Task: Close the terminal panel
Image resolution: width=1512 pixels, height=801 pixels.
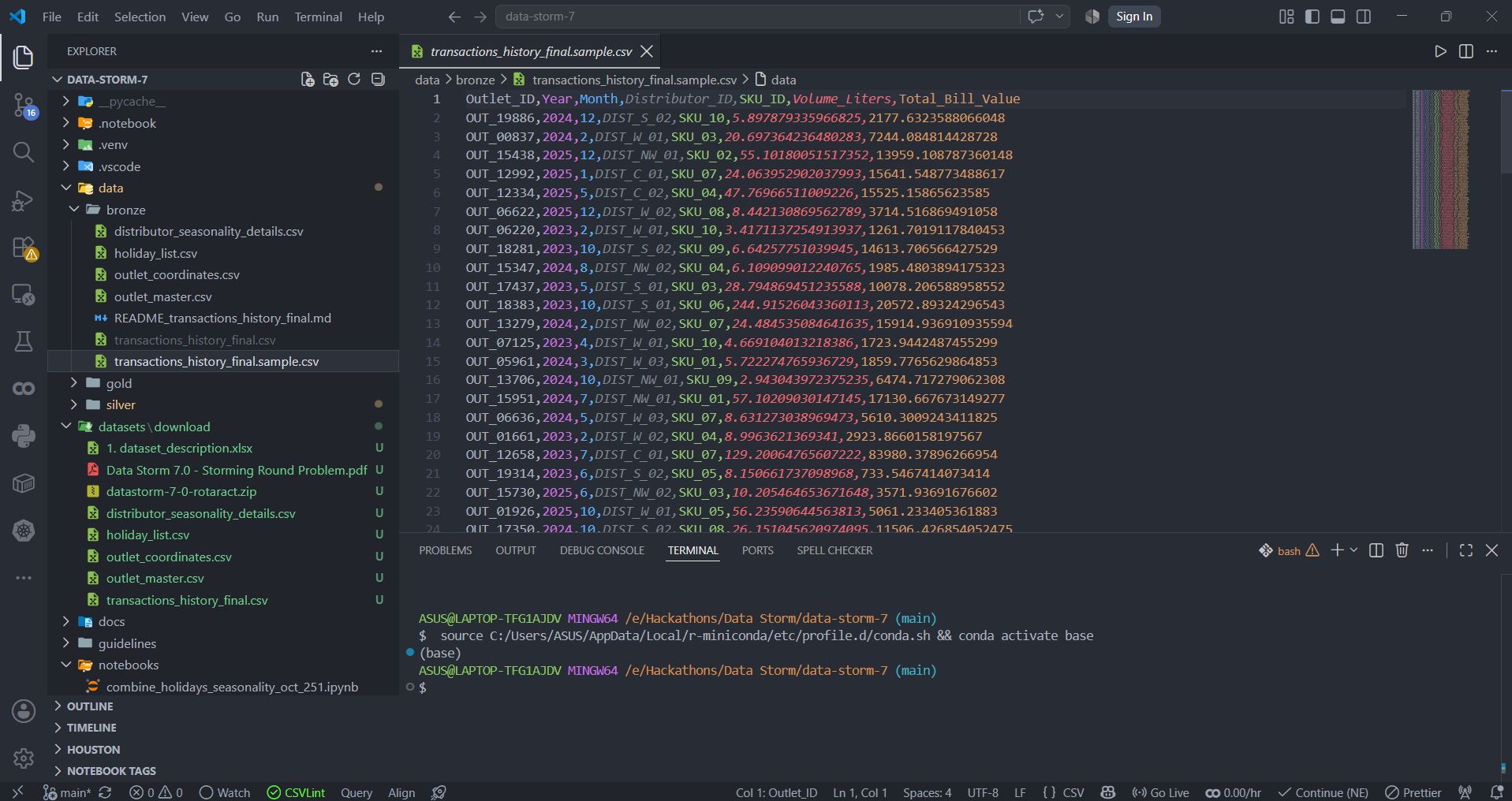Action: [x=1491, y=550]
